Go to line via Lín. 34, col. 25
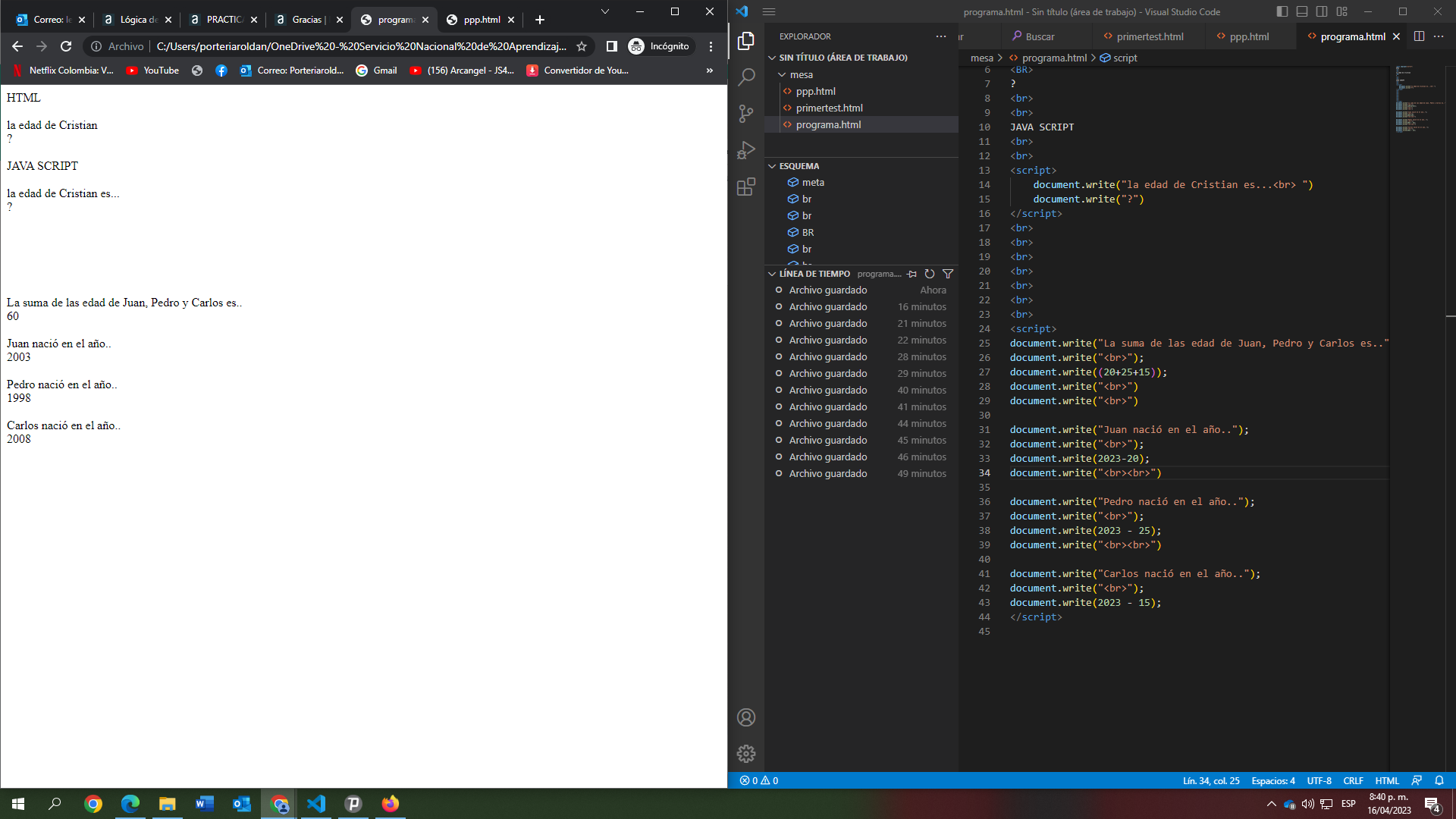 [x=1211, y=780]
